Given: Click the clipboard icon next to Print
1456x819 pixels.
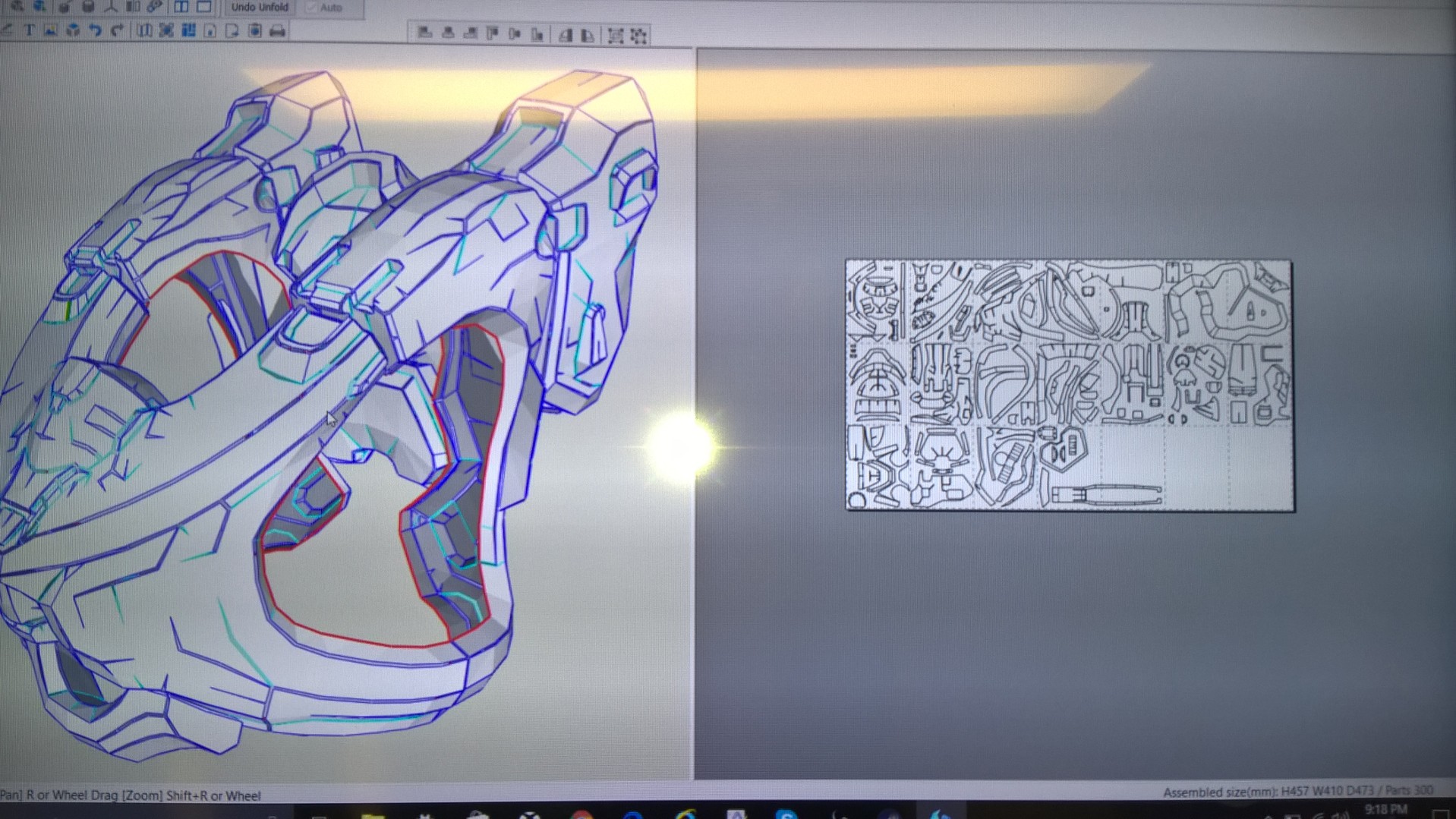Looking at the screenshot, I should click(x=255, y=30).
